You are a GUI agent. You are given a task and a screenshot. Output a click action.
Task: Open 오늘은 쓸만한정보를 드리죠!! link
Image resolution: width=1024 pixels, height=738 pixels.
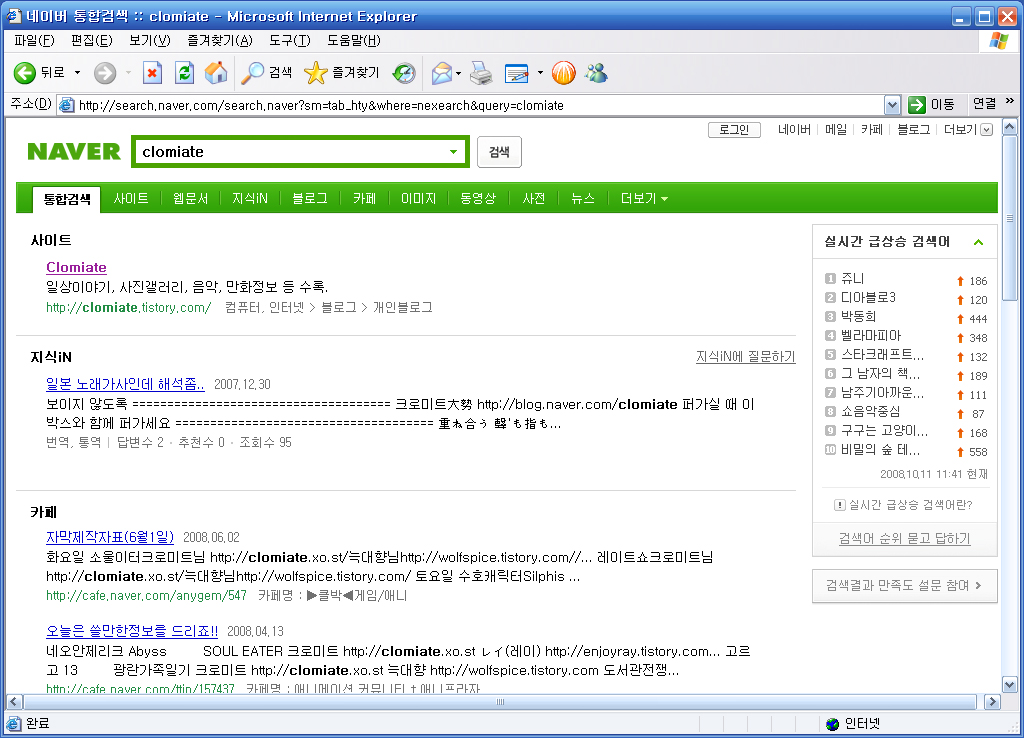(132, 631)
